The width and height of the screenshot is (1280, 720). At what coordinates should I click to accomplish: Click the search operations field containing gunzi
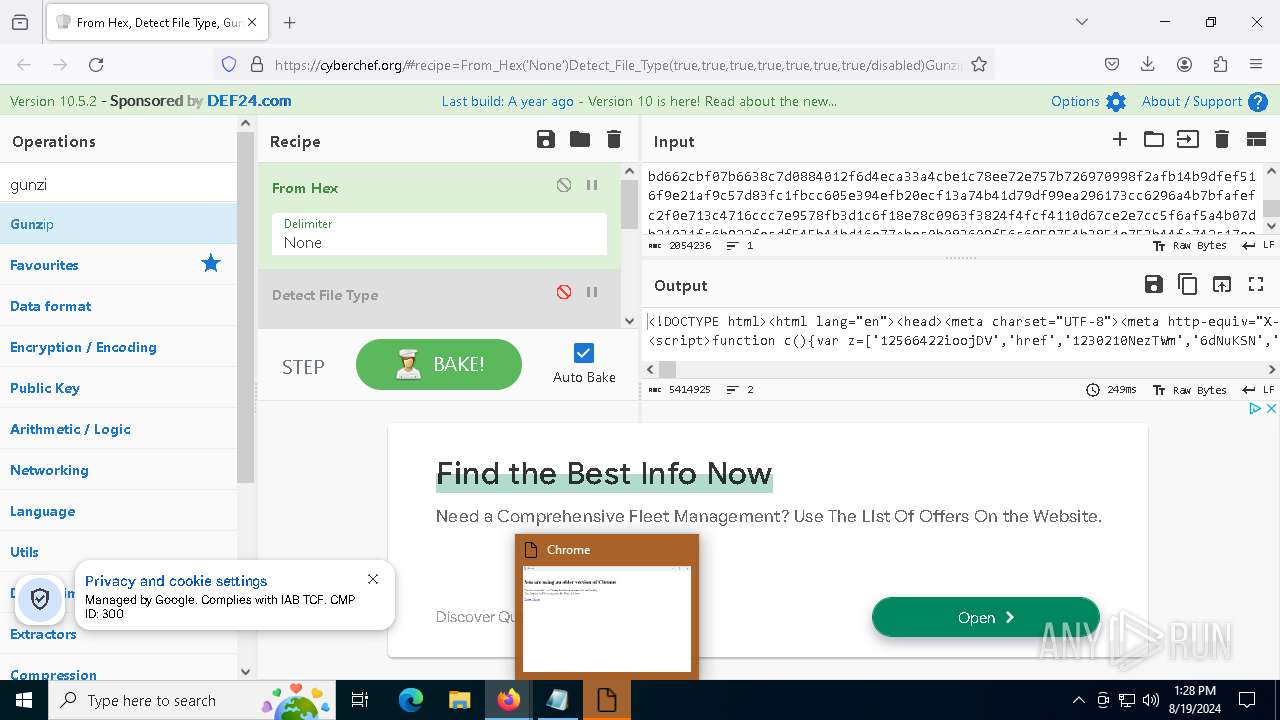pos(118,184)
